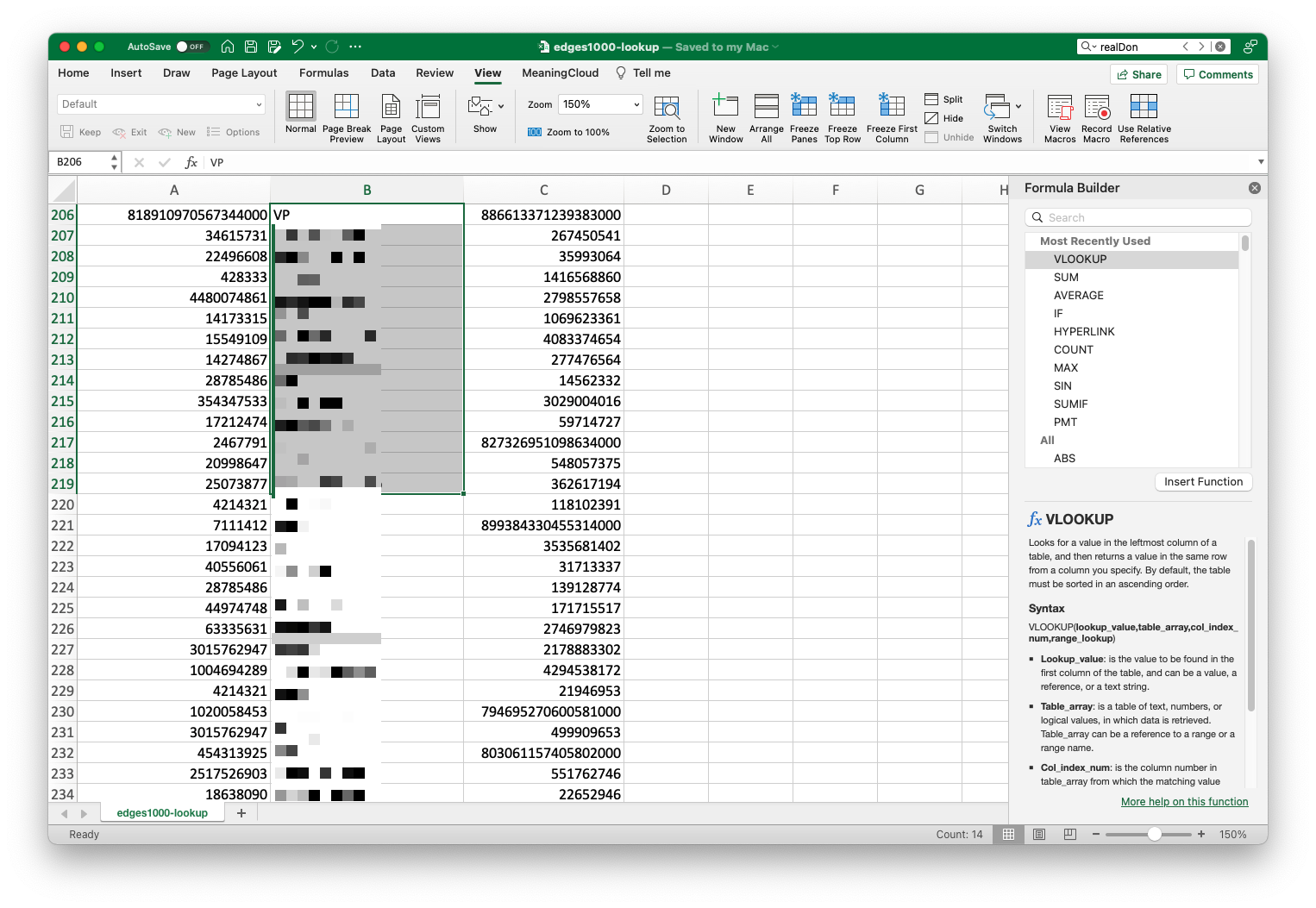
Task: Open the MeaningCloud menu tab
Action: click(x=560, y=73)
